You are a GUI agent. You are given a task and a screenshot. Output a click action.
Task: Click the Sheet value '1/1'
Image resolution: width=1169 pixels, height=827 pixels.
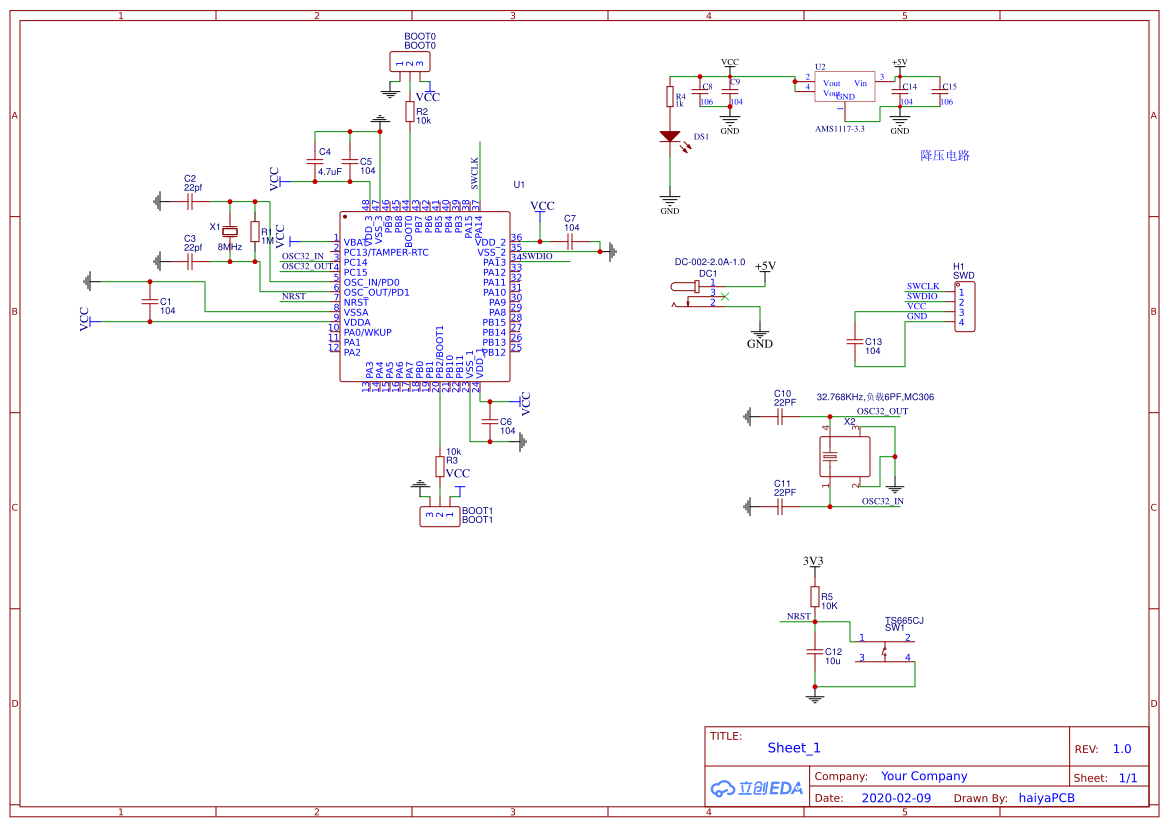coord(1128,778)
